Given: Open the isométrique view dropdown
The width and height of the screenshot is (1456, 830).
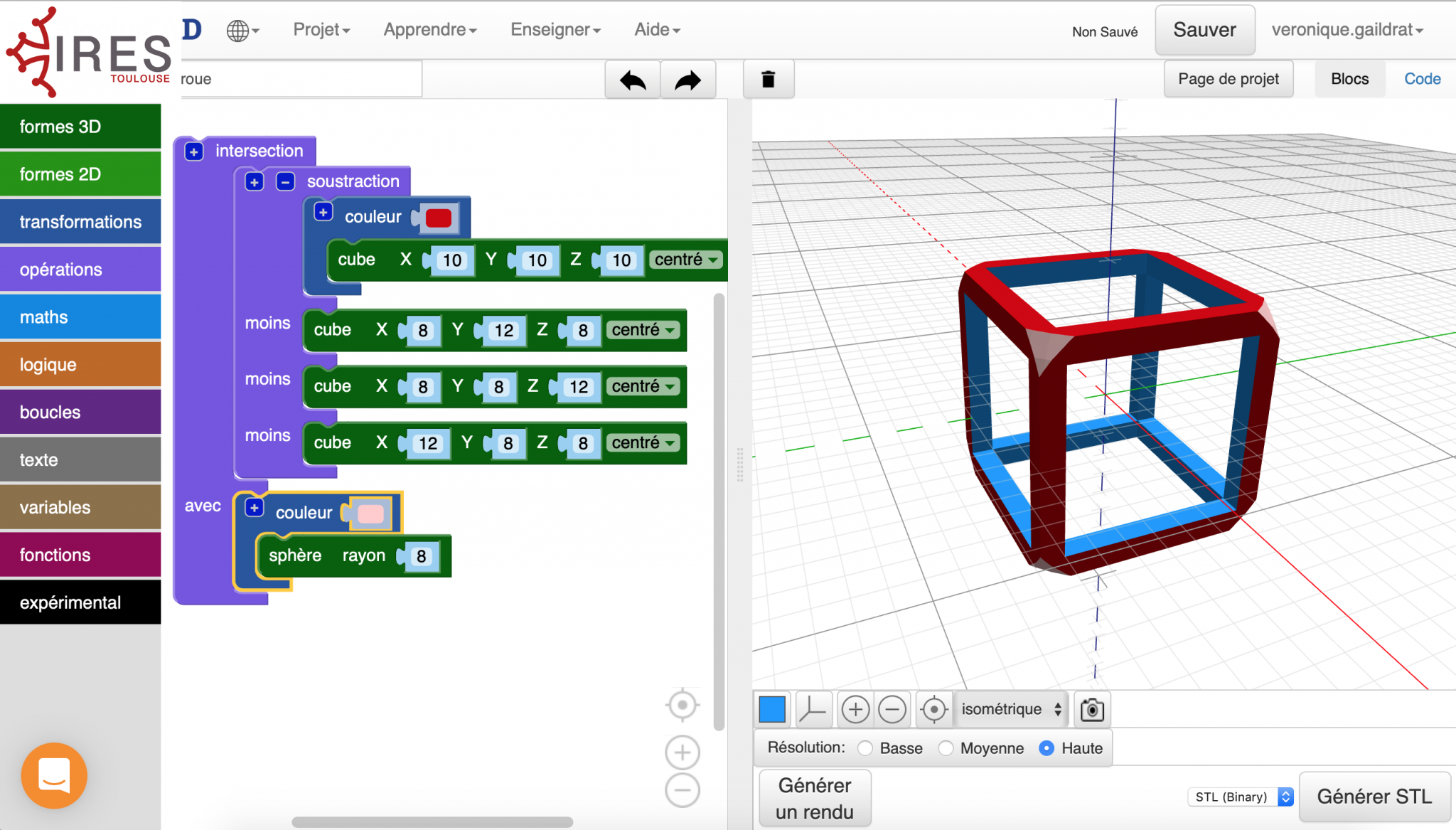Looking at the screenshot, I should tap(1010, 709).
